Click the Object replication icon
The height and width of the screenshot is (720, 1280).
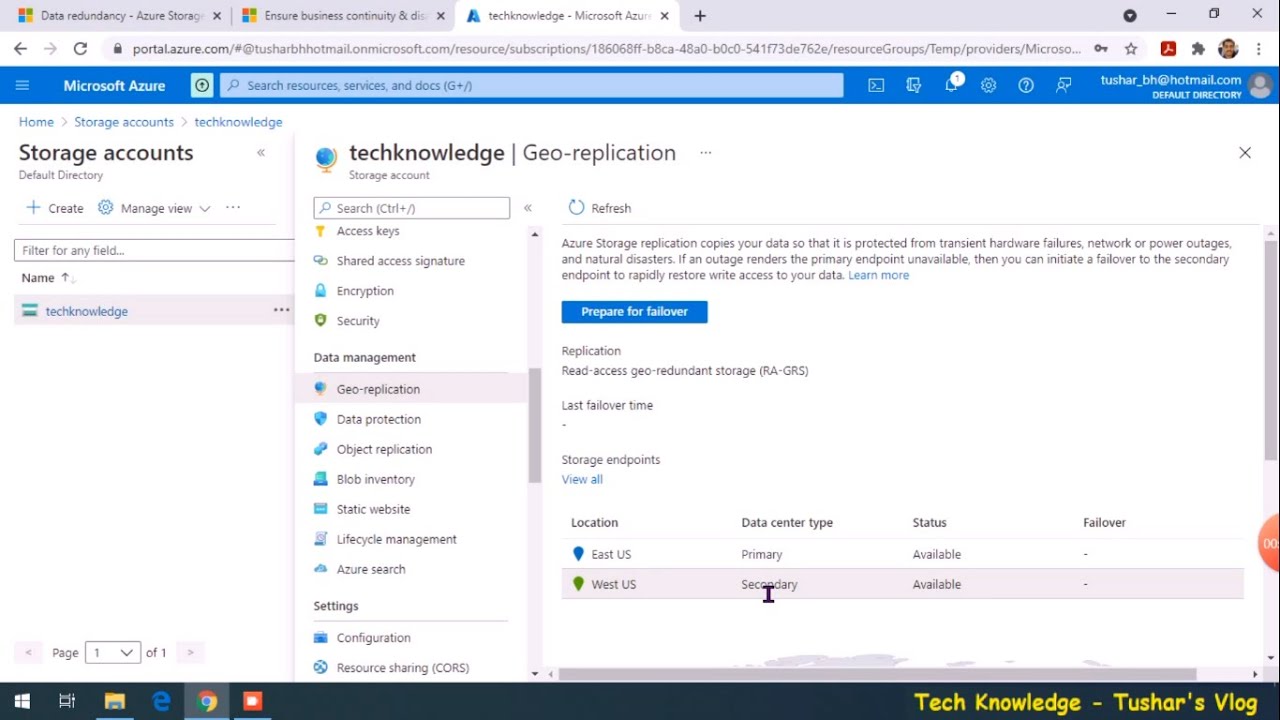(x=321, y=449)
